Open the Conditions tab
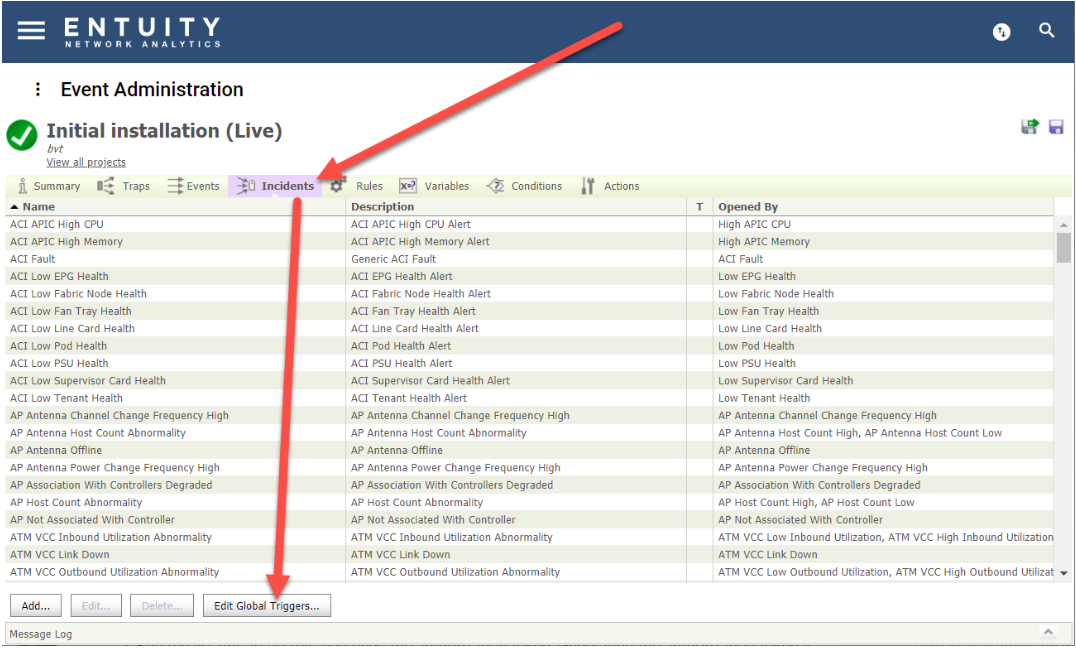1076x650 pixels. tap(524, 186)
